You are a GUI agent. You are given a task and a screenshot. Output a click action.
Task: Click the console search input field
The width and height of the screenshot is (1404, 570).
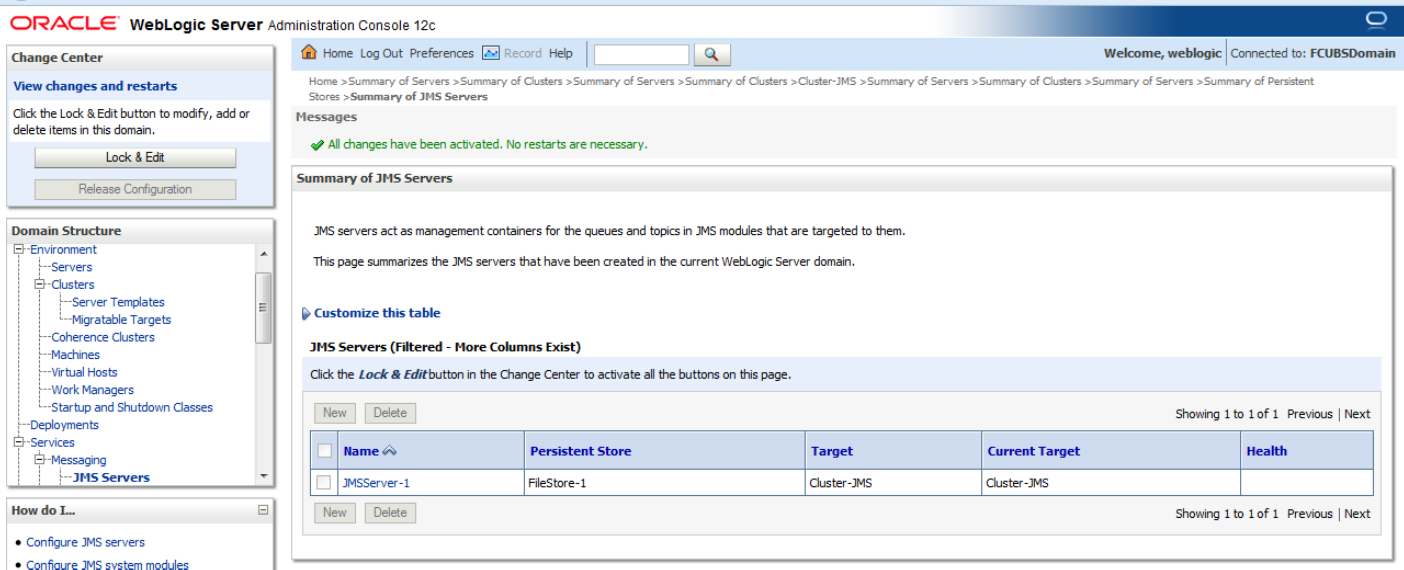click(642, 54)
